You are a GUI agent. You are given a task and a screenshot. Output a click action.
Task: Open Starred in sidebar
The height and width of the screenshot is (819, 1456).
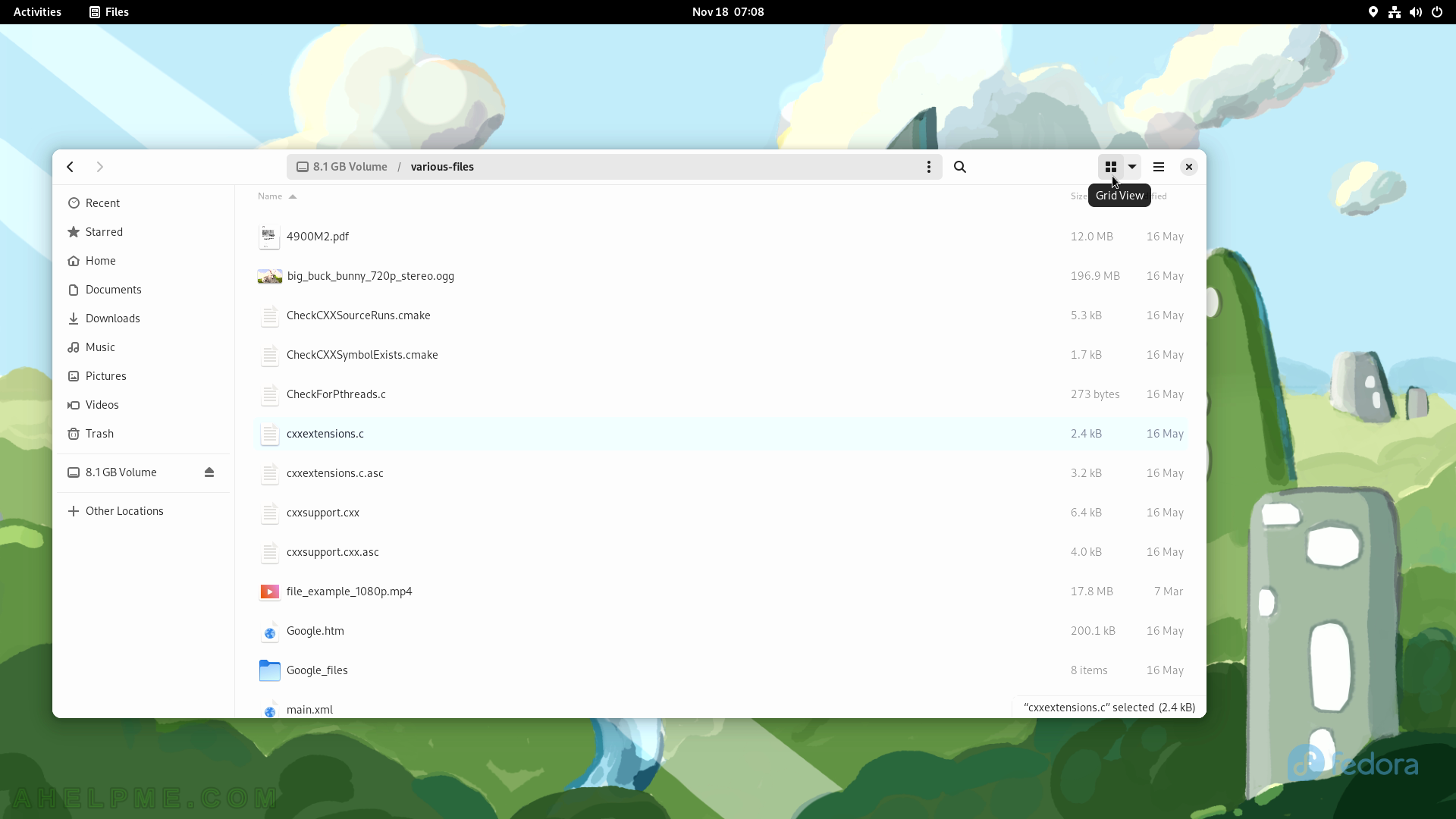144,232
